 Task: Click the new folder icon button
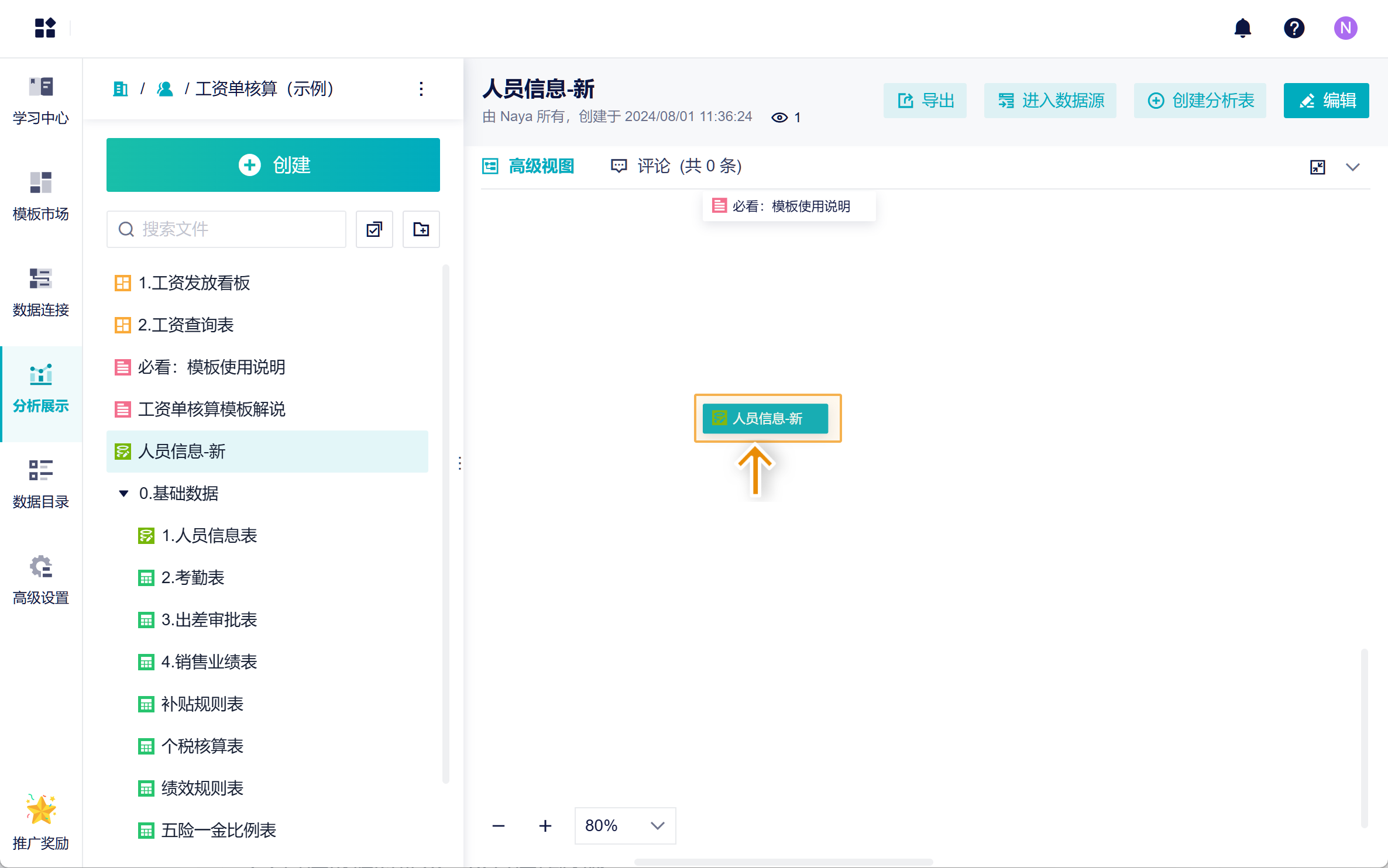click(x=421, y=229)
